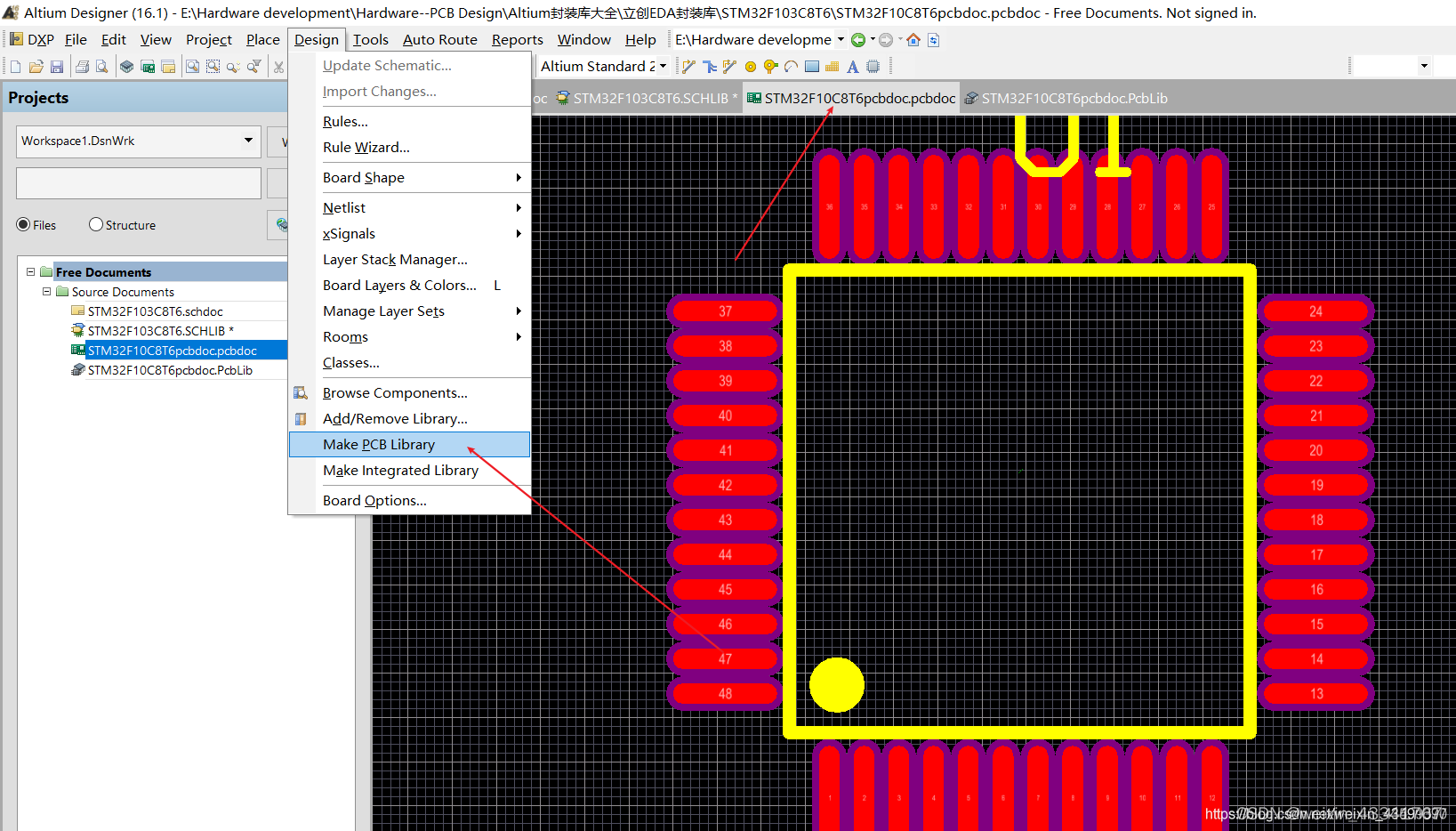Click Board Options menu entry
The height and width of the screenshot is (831, 1456).
(410, 501)
